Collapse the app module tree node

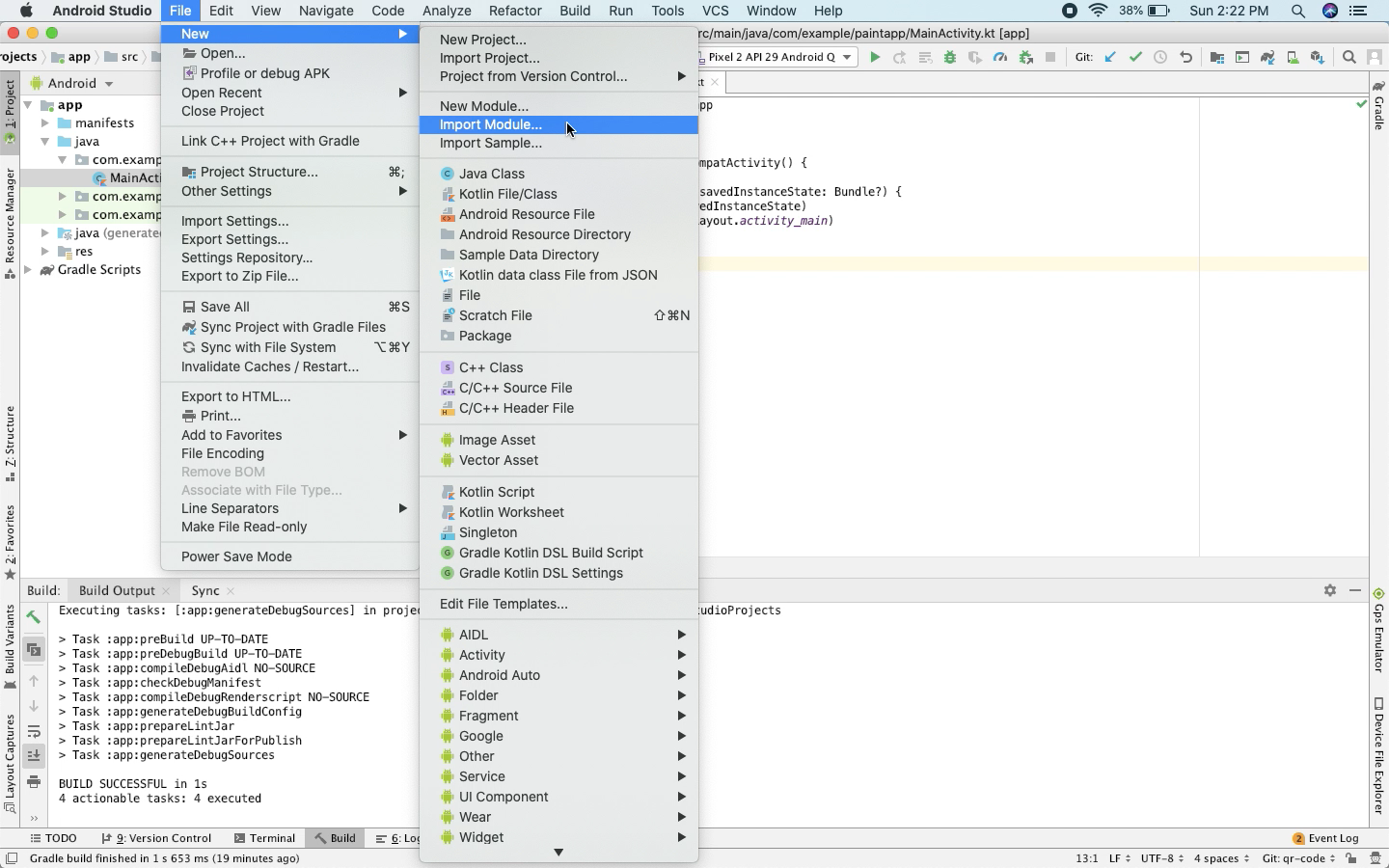tap(28, 105)
